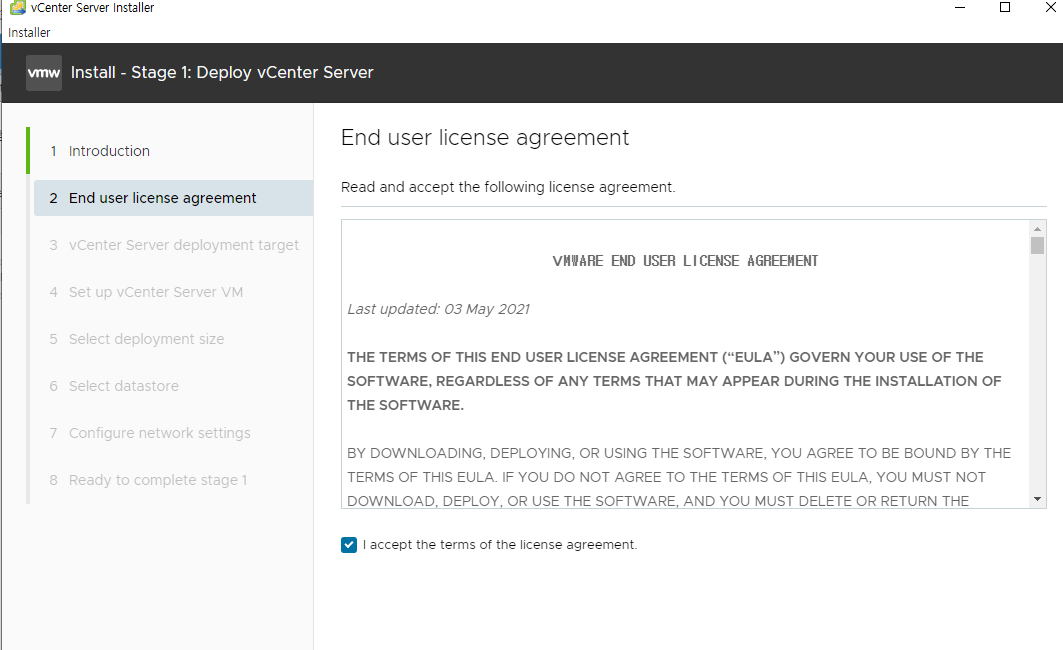Close the vCenter Server Installer window
Image resolution: width=1063 pixels, height=650 pixels.
point(1050,7)
